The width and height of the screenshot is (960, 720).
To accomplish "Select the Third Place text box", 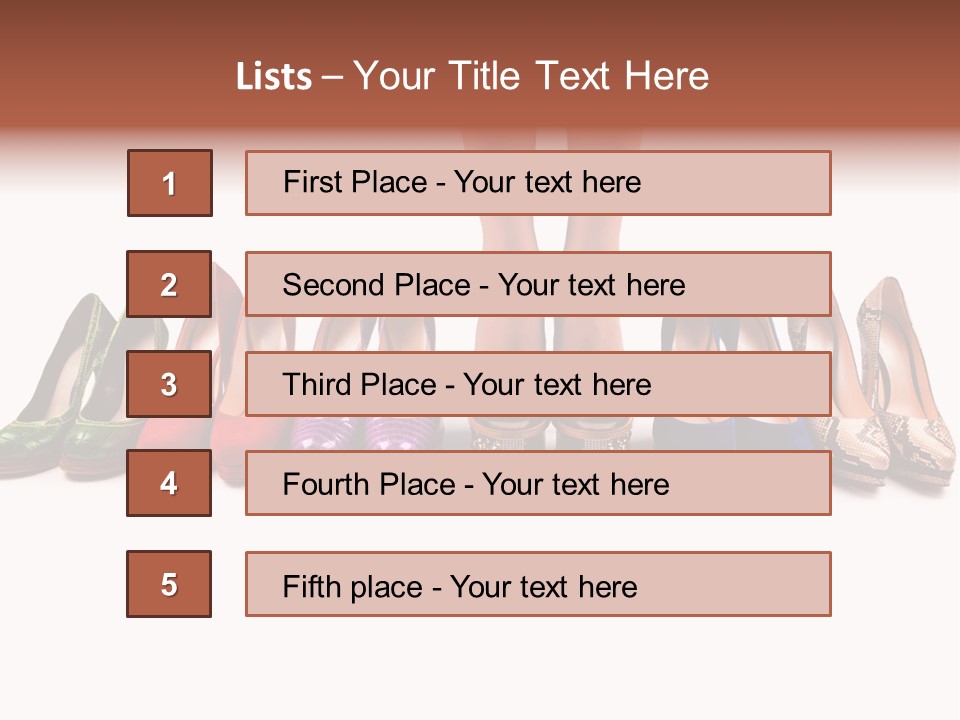I will 538,384.
